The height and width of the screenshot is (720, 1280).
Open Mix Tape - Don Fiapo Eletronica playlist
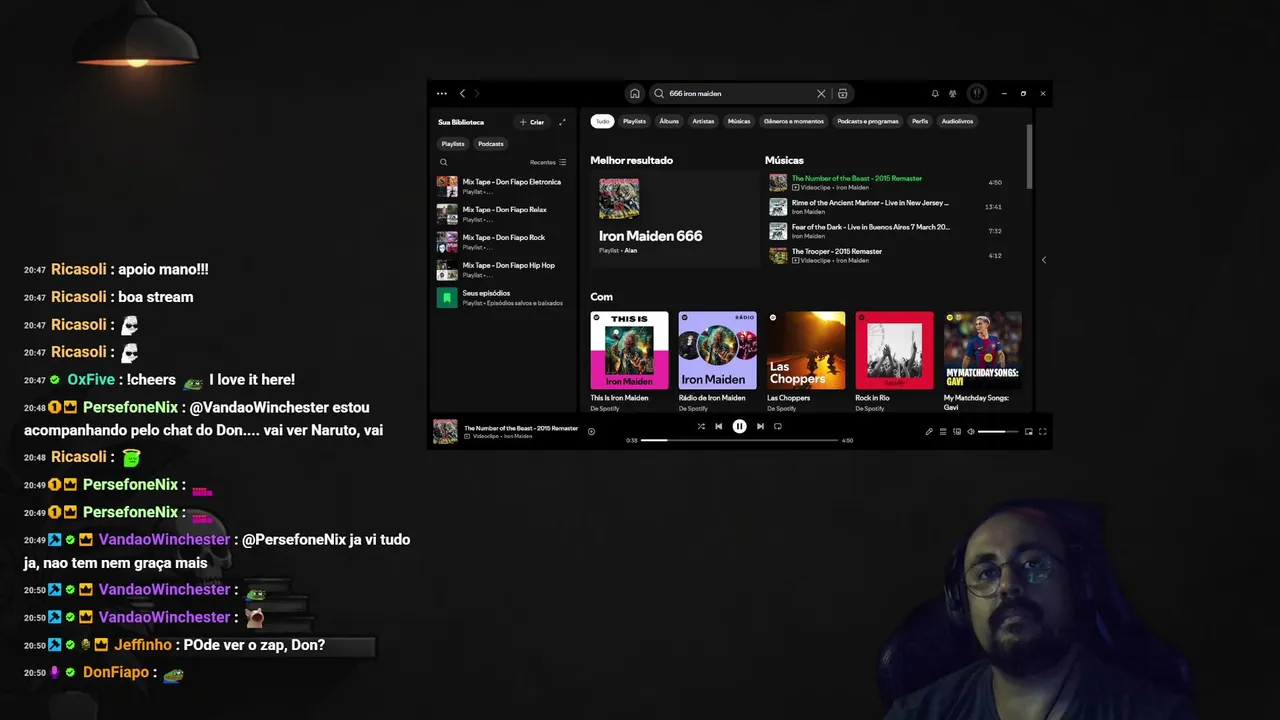coord(503,186)
